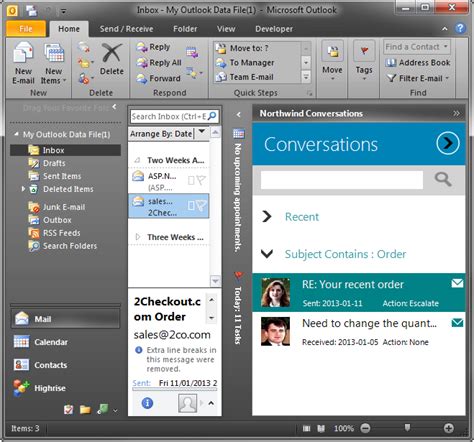Toggle flag on the sales... message

point(201,206)
